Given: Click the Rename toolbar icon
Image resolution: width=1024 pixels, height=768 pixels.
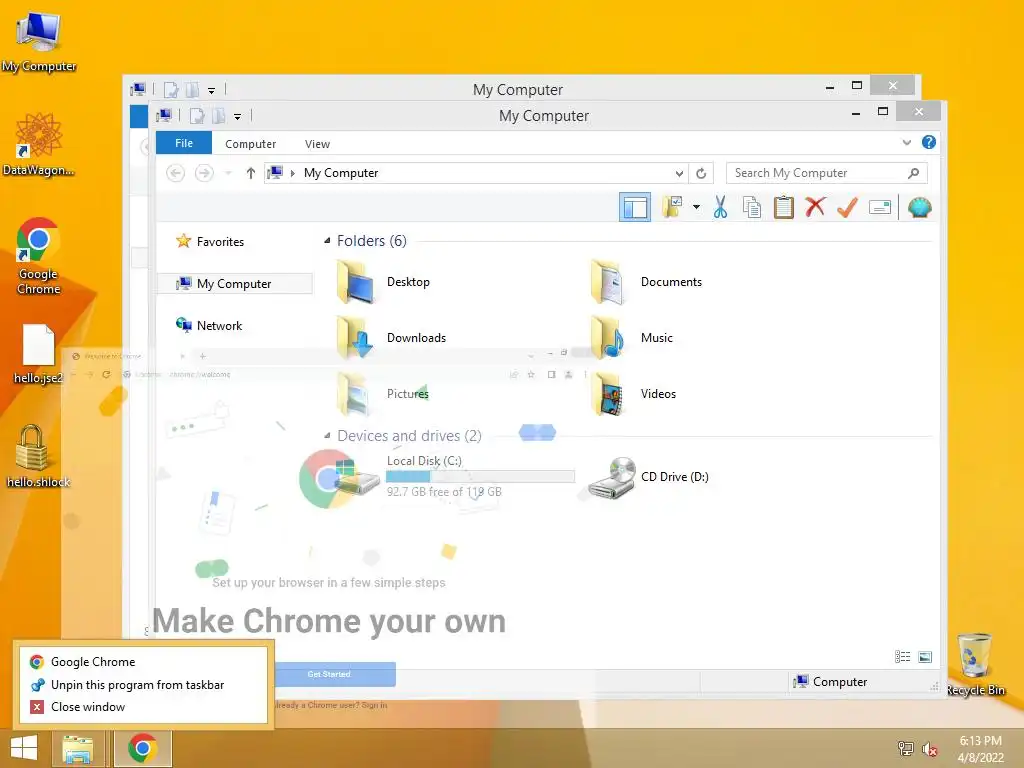Looking at the screenshot, I should (x=880, y=208).
